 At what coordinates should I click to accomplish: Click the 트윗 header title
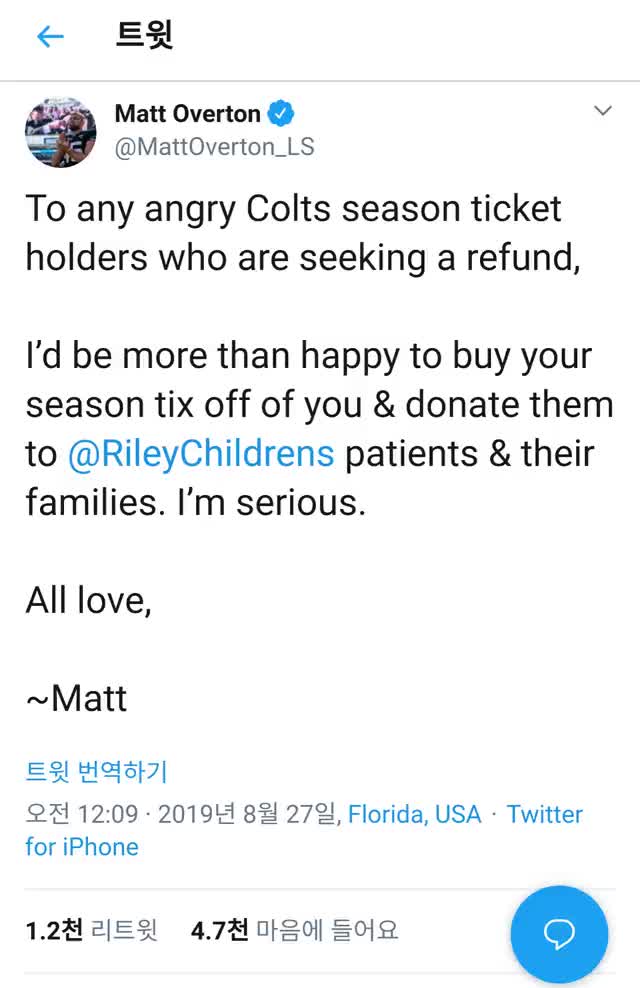144,35
